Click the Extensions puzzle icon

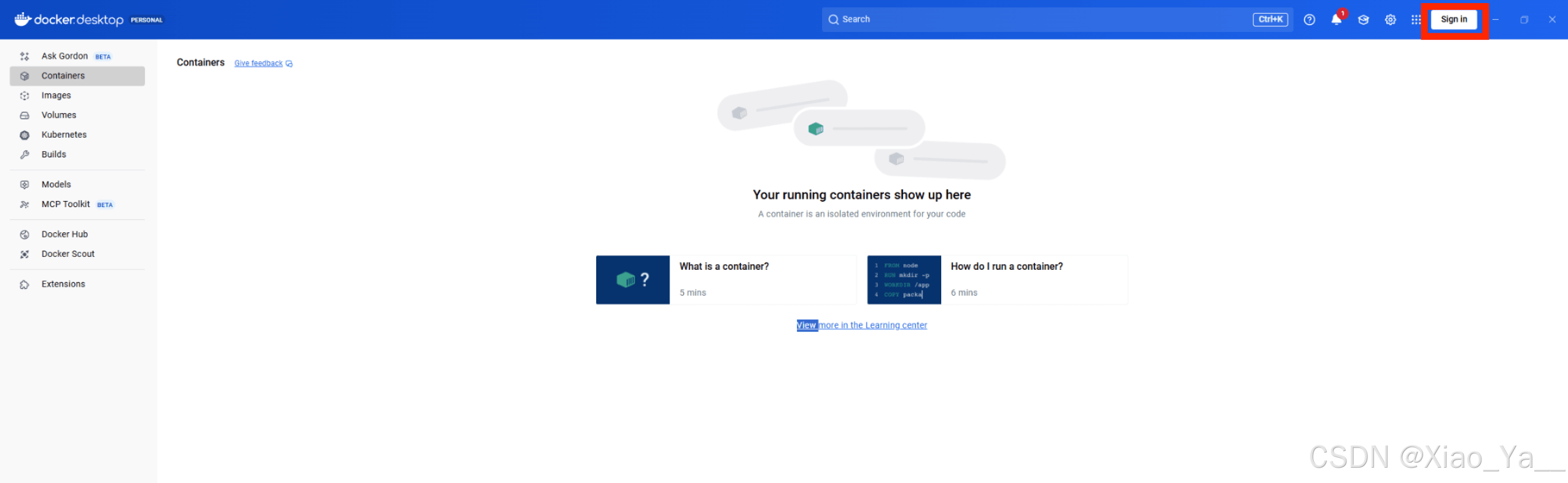coord(25,285)
